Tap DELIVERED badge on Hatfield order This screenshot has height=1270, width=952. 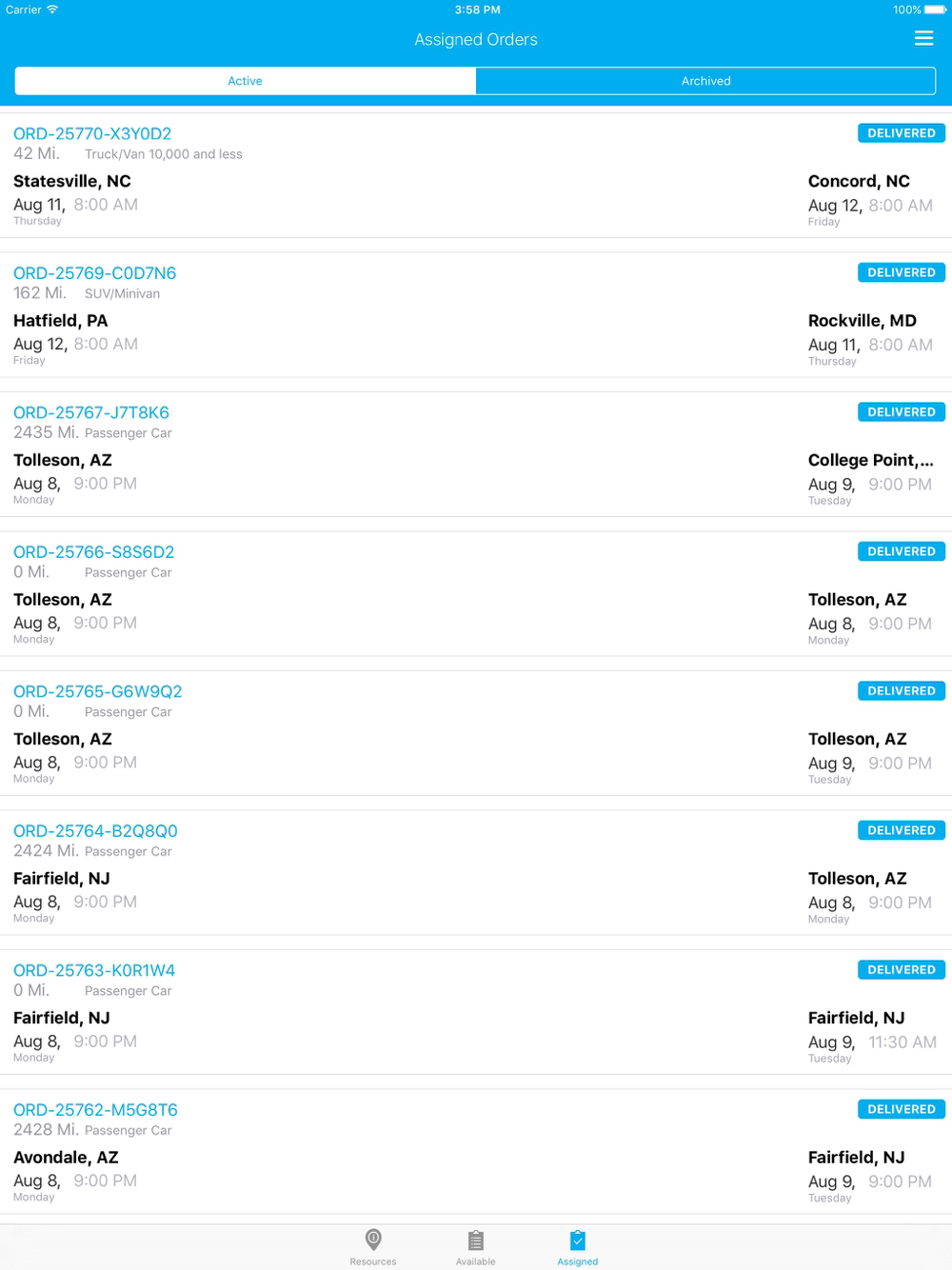point(902,272)
